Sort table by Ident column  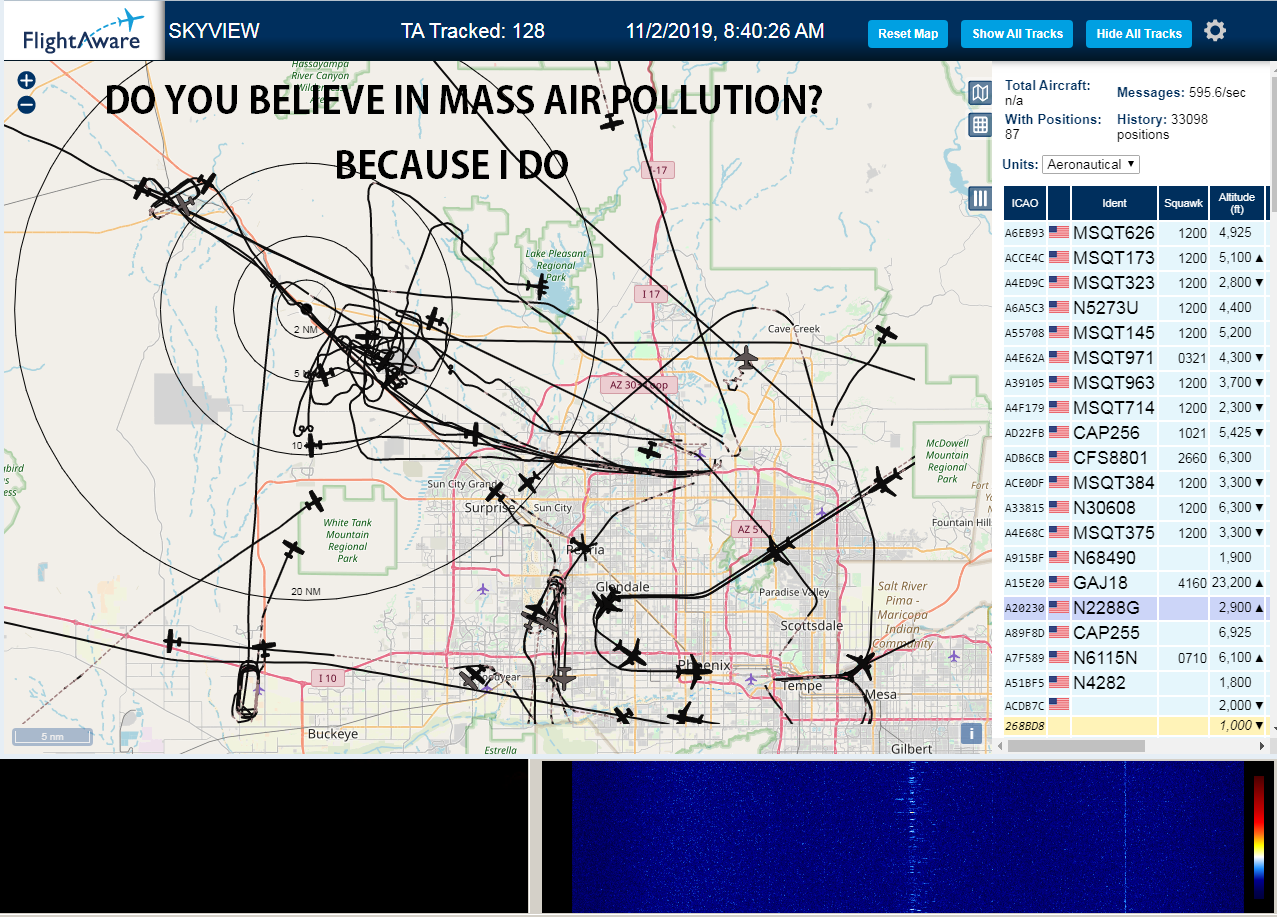(1114, 203)
